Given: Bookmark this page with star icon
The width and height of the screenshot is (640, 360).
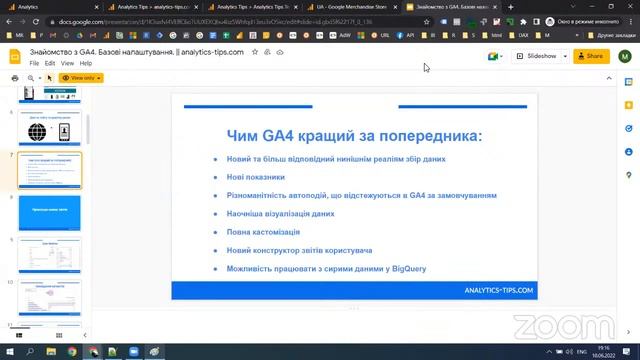Looking at the screenshot, I should click(x=427, y=22).
